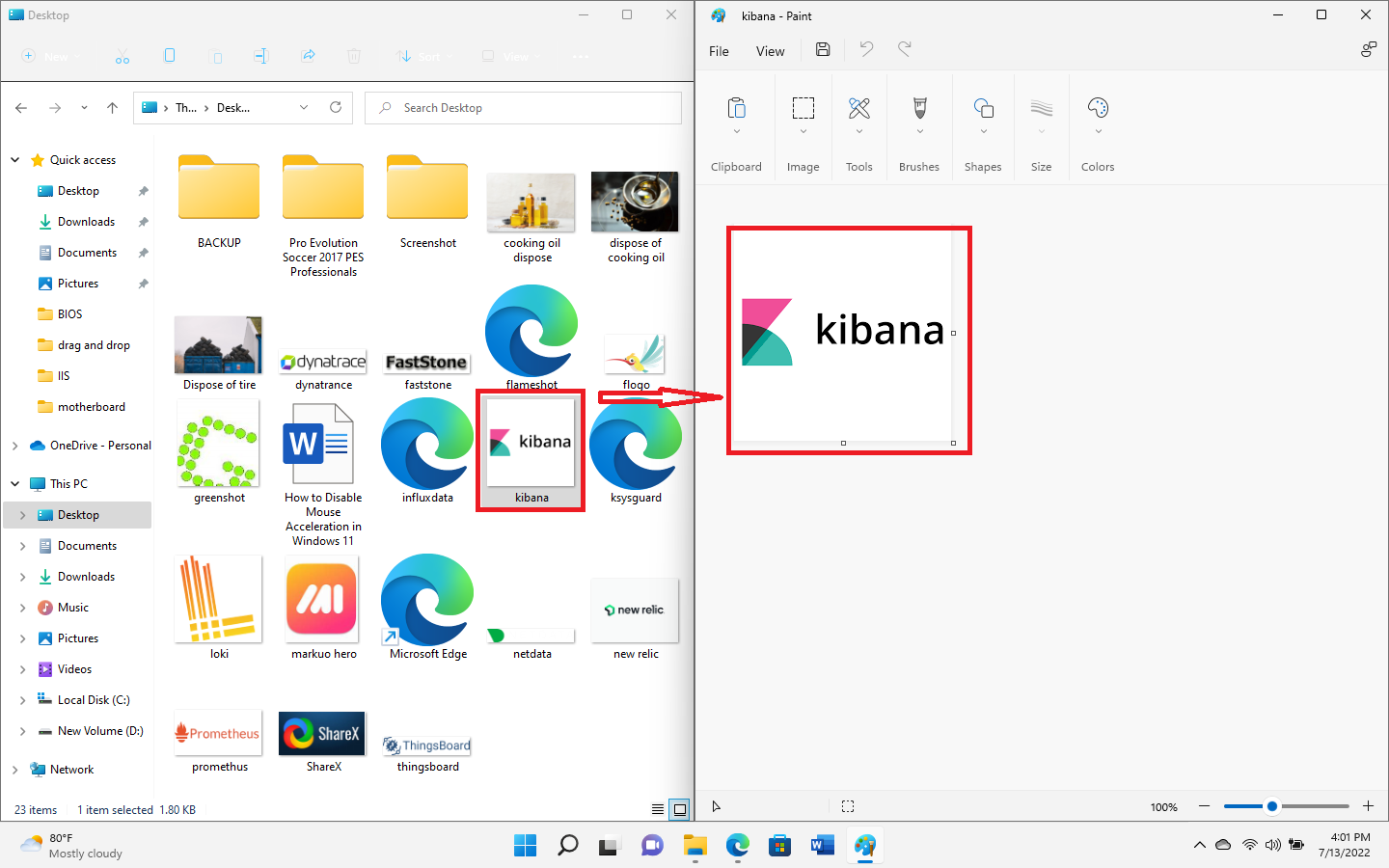Click the Th... breadcrumb in address bar
Viewport: 1389px width, 868px height.
click(186, 108)
